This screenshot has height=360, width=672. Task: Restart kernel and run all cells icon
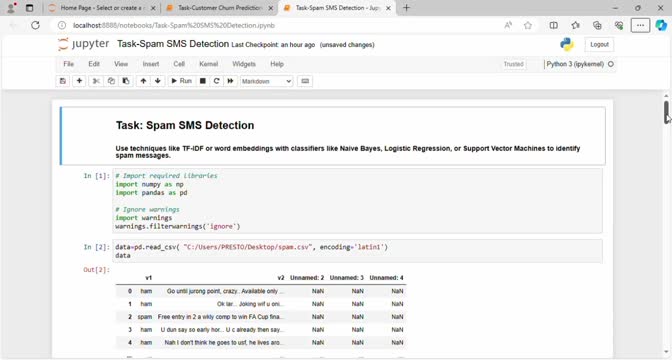[231, 81]
